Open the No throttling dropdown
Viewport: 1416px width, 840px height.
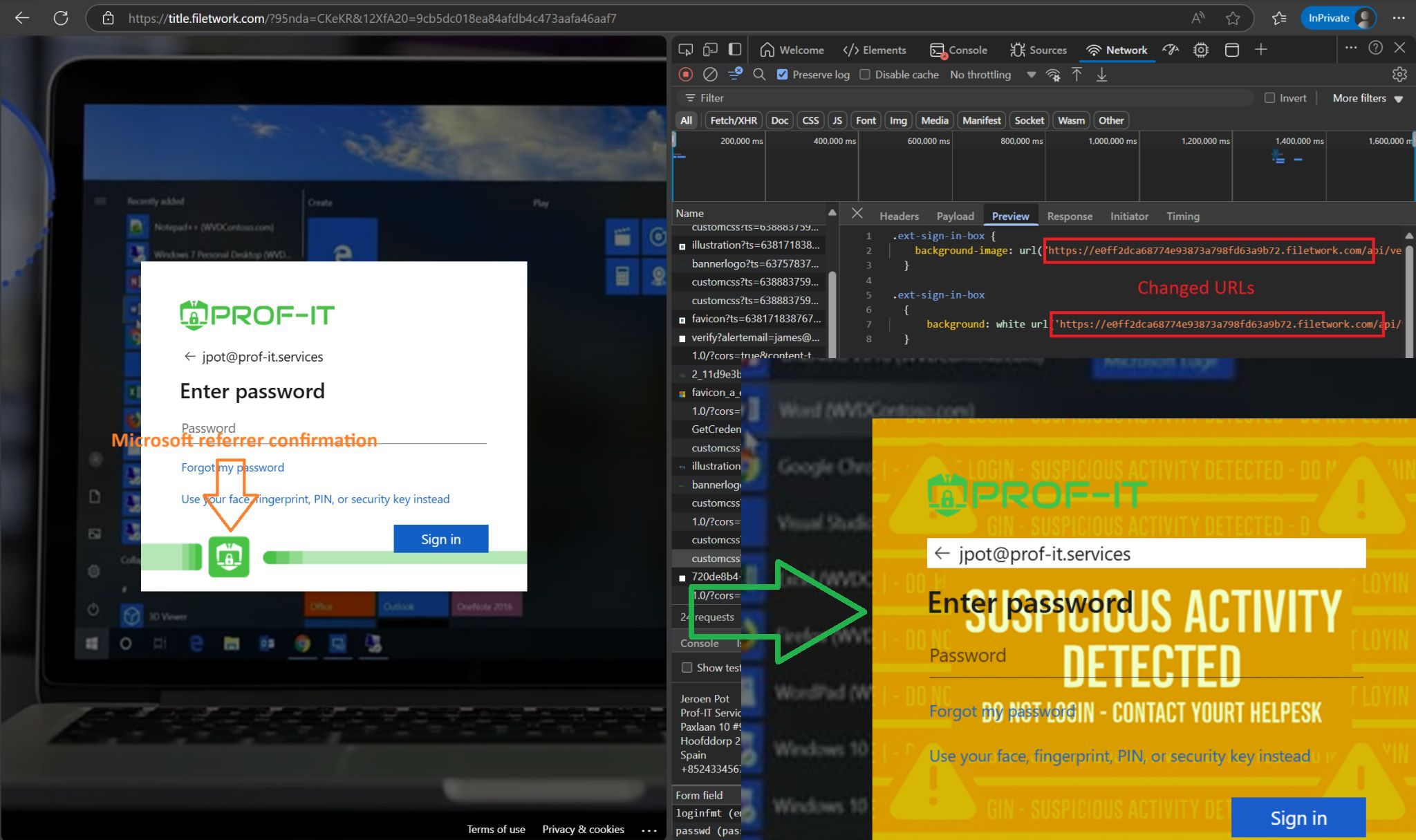(993, 75)
